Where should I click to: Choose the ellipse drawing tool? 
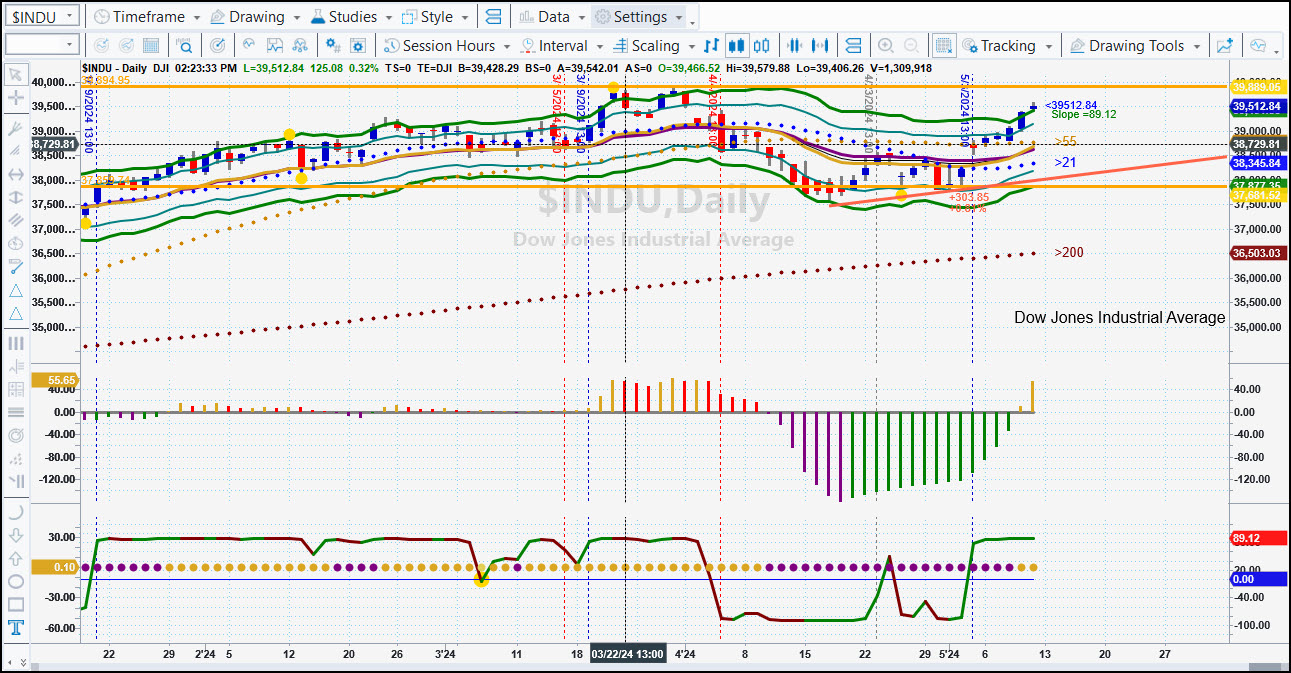[x=16, y=581]
